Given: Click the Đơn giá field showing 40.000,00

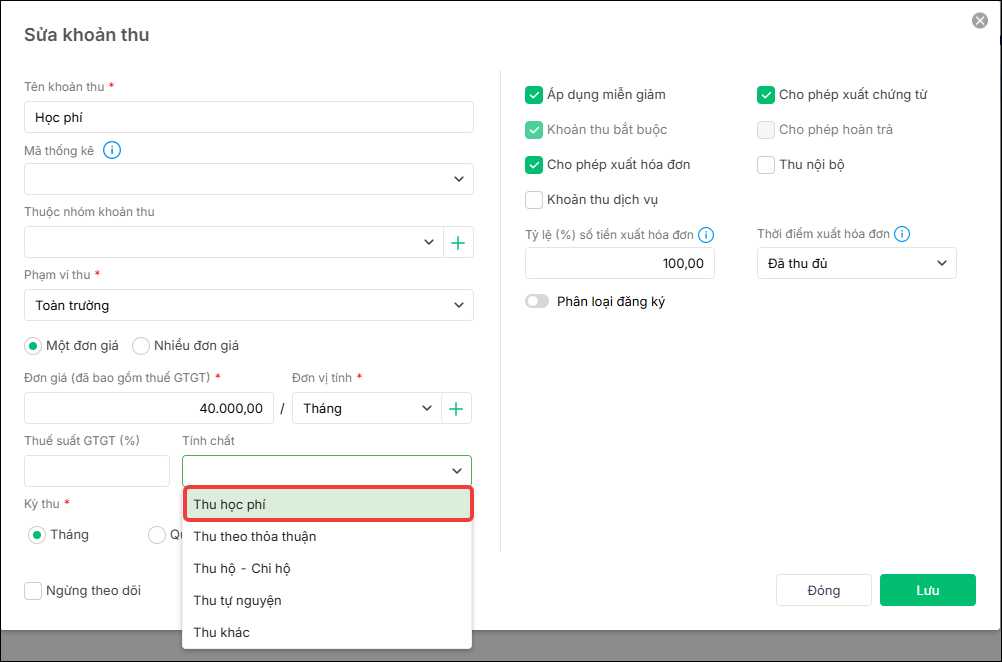Looking at the screenshot, I should pos(149,408).
